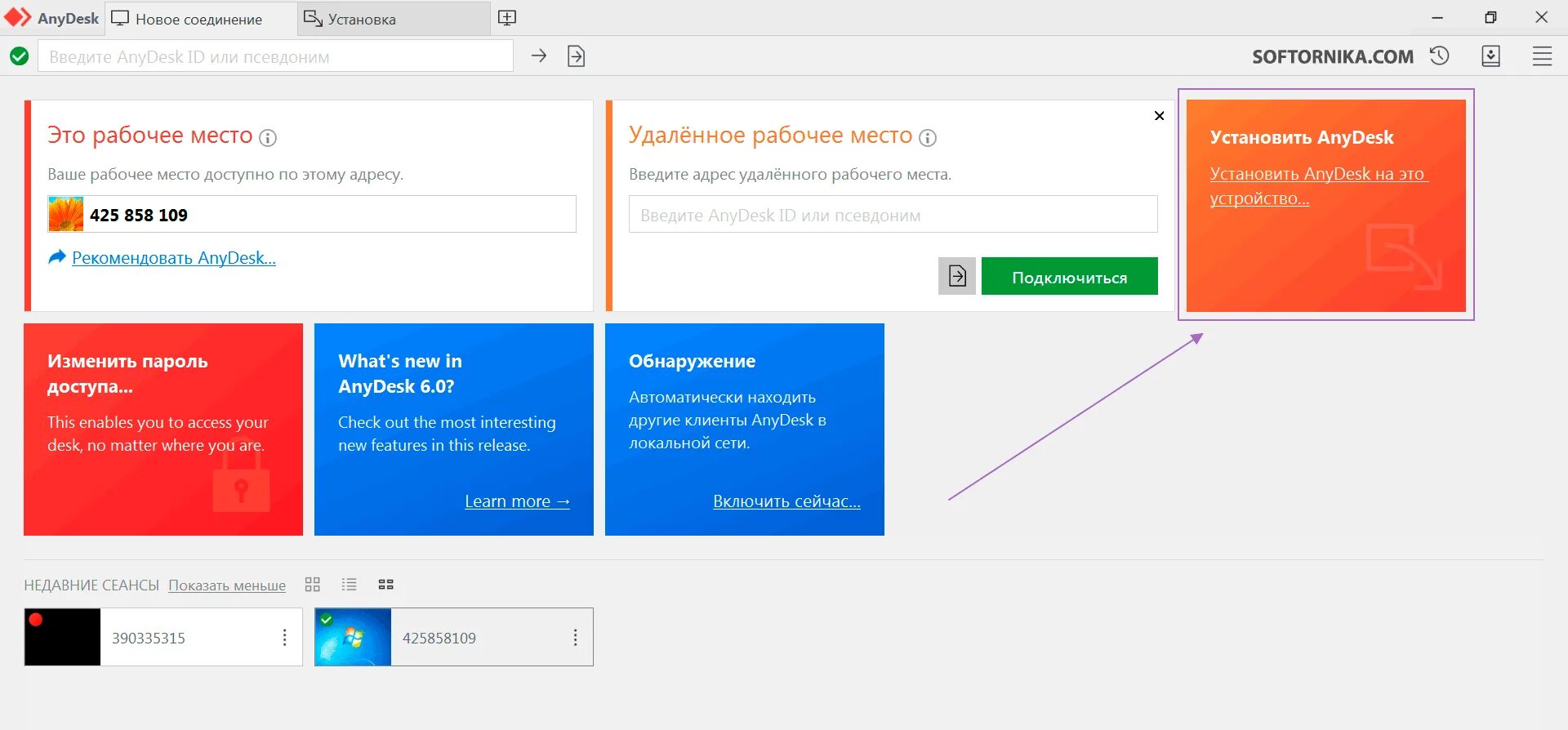The height and width of the screenshot is (730, 1568).
Task: Open the Рекомендовать AnyDesk... link
Action: (x=174, y=258)
